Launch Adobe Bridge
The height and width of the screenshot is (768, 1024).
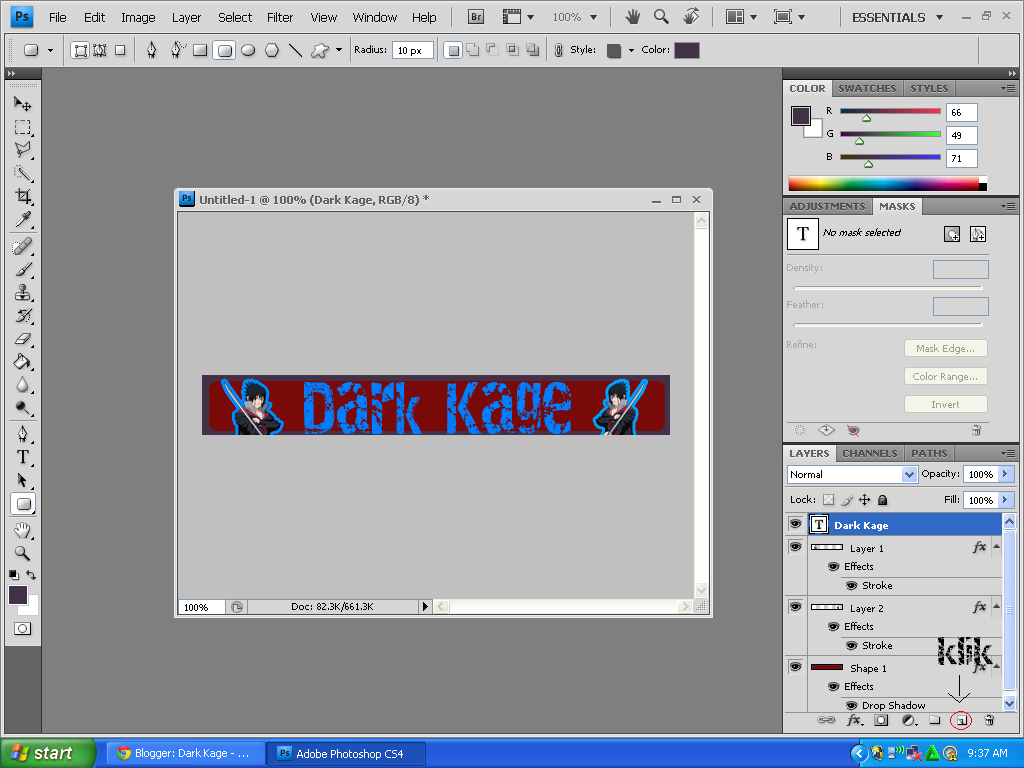point(476,17)
